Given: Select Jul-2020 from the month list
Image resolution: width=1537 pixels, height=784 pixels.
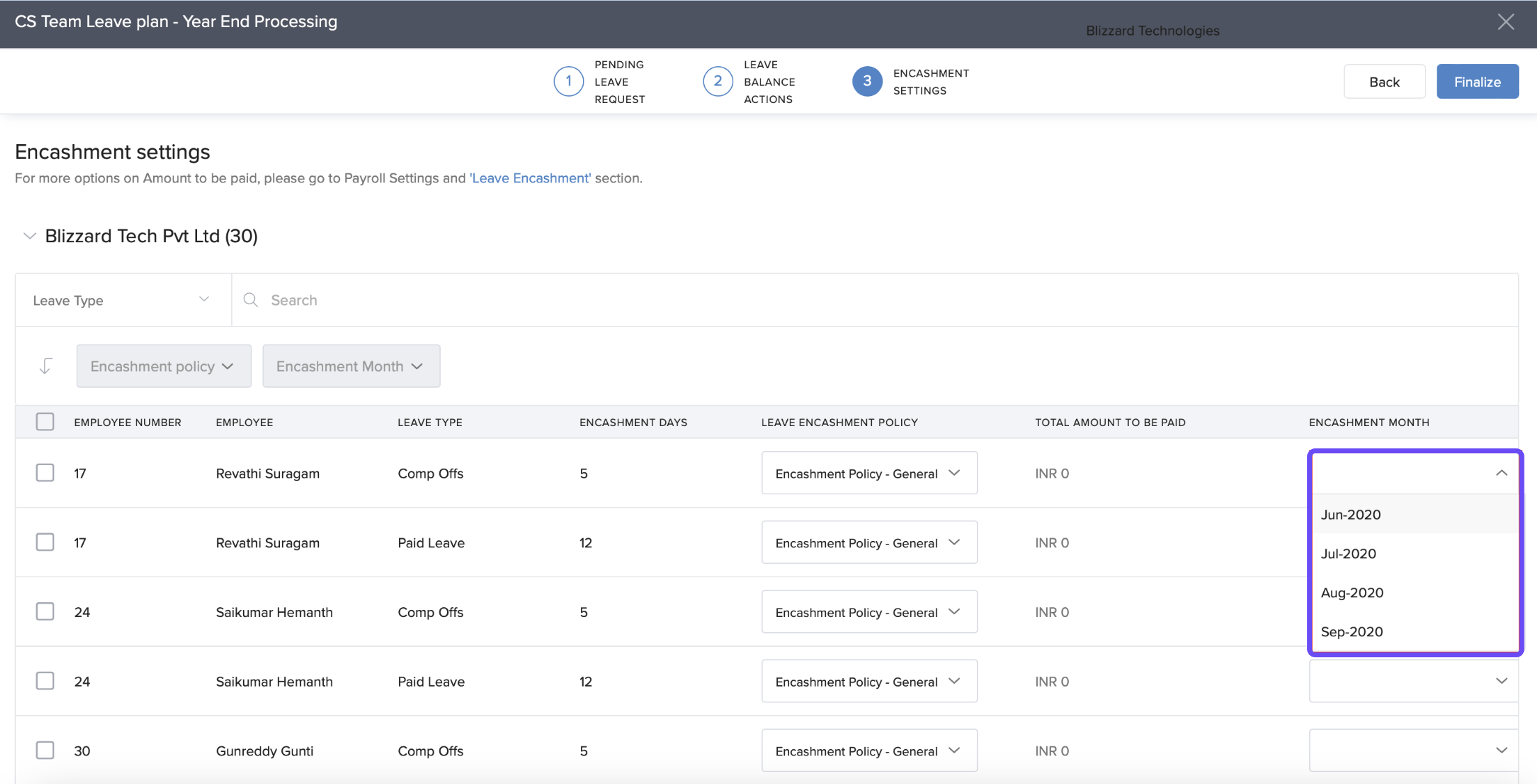Looking at the screenshot, I should point(1348,554).
